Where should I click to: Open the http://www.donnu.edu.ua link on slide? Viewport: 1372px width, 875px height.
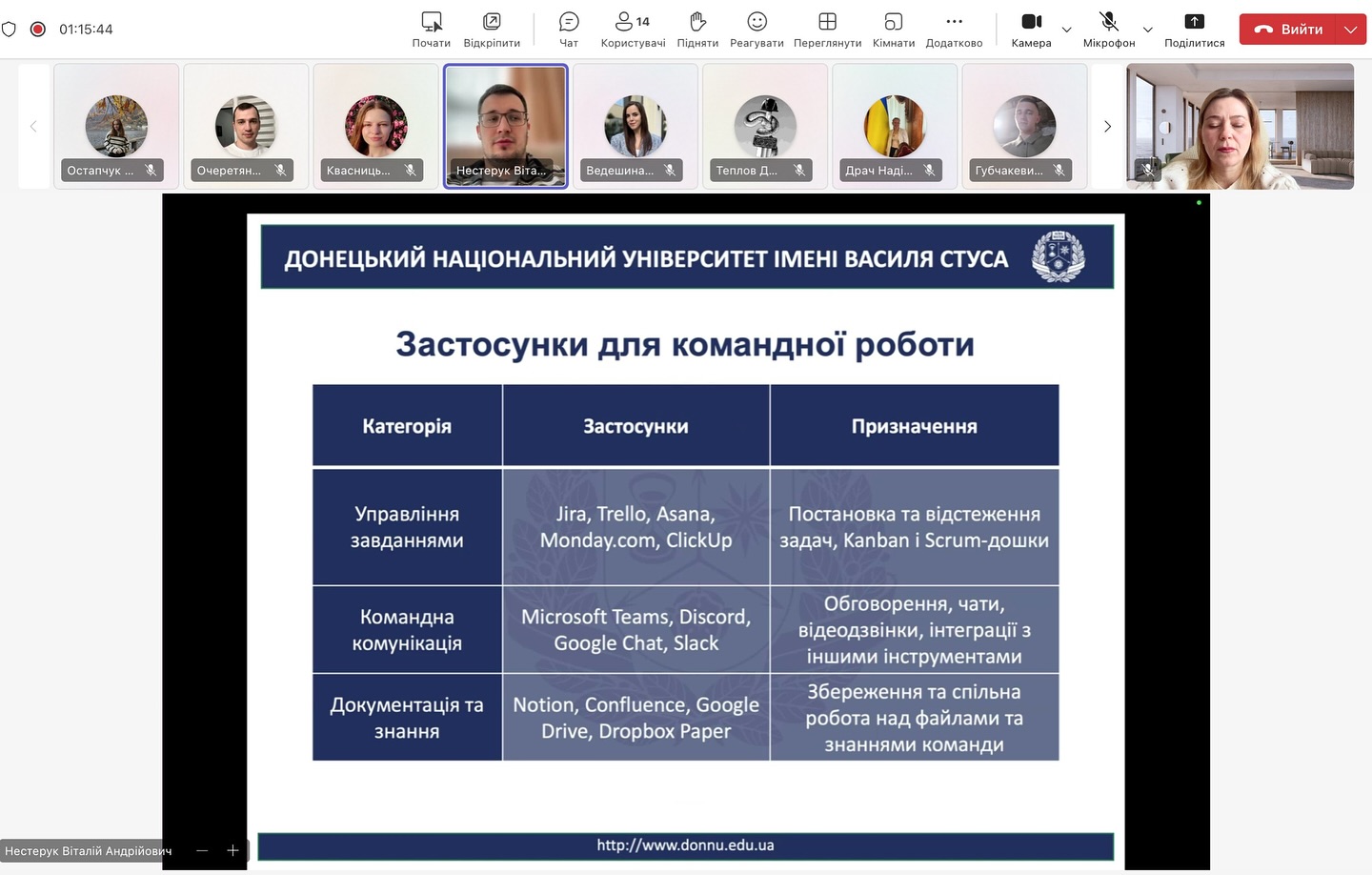tap(685, 845)
